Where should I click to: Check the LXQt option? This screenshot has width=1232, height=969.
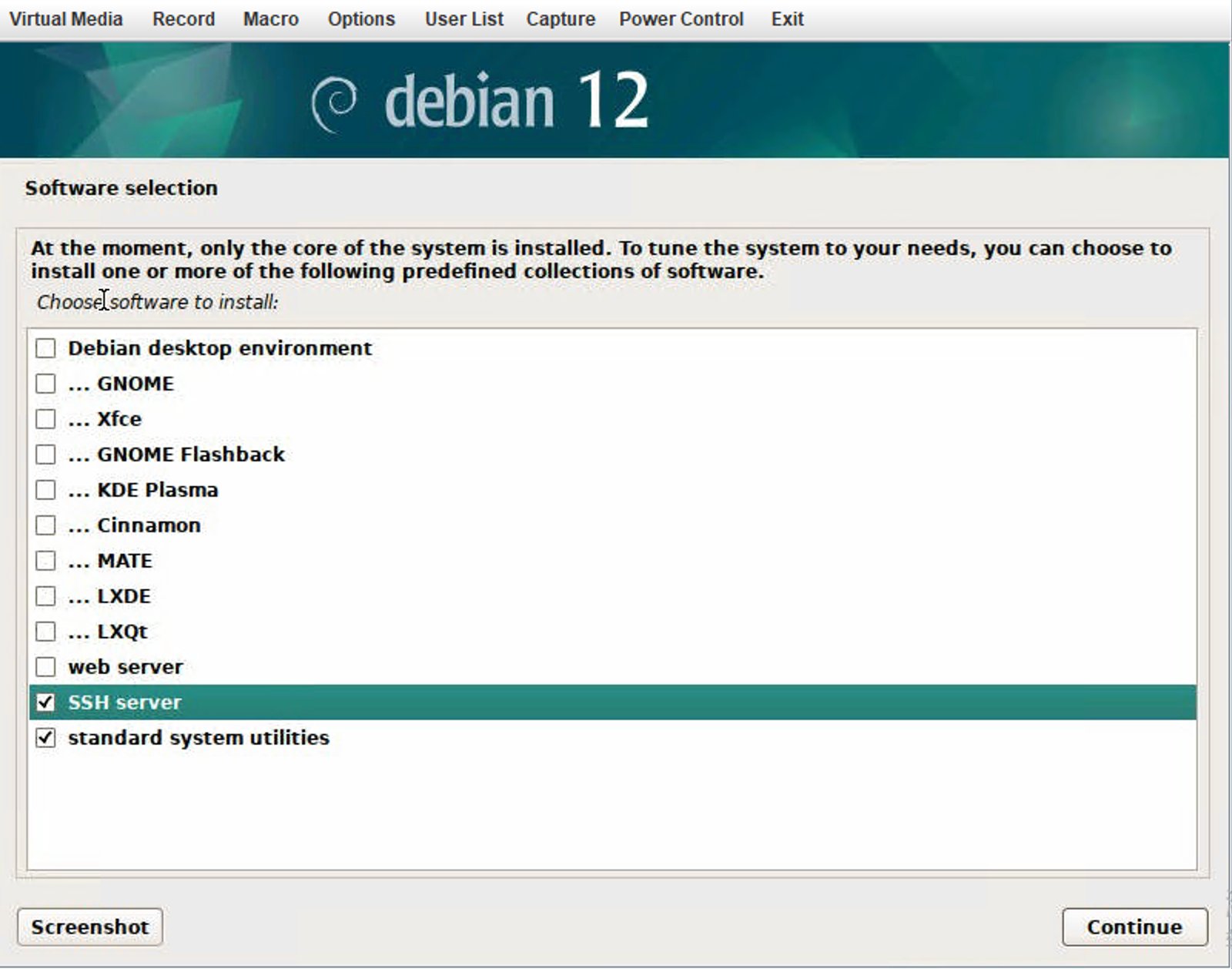tap(46, 632)
